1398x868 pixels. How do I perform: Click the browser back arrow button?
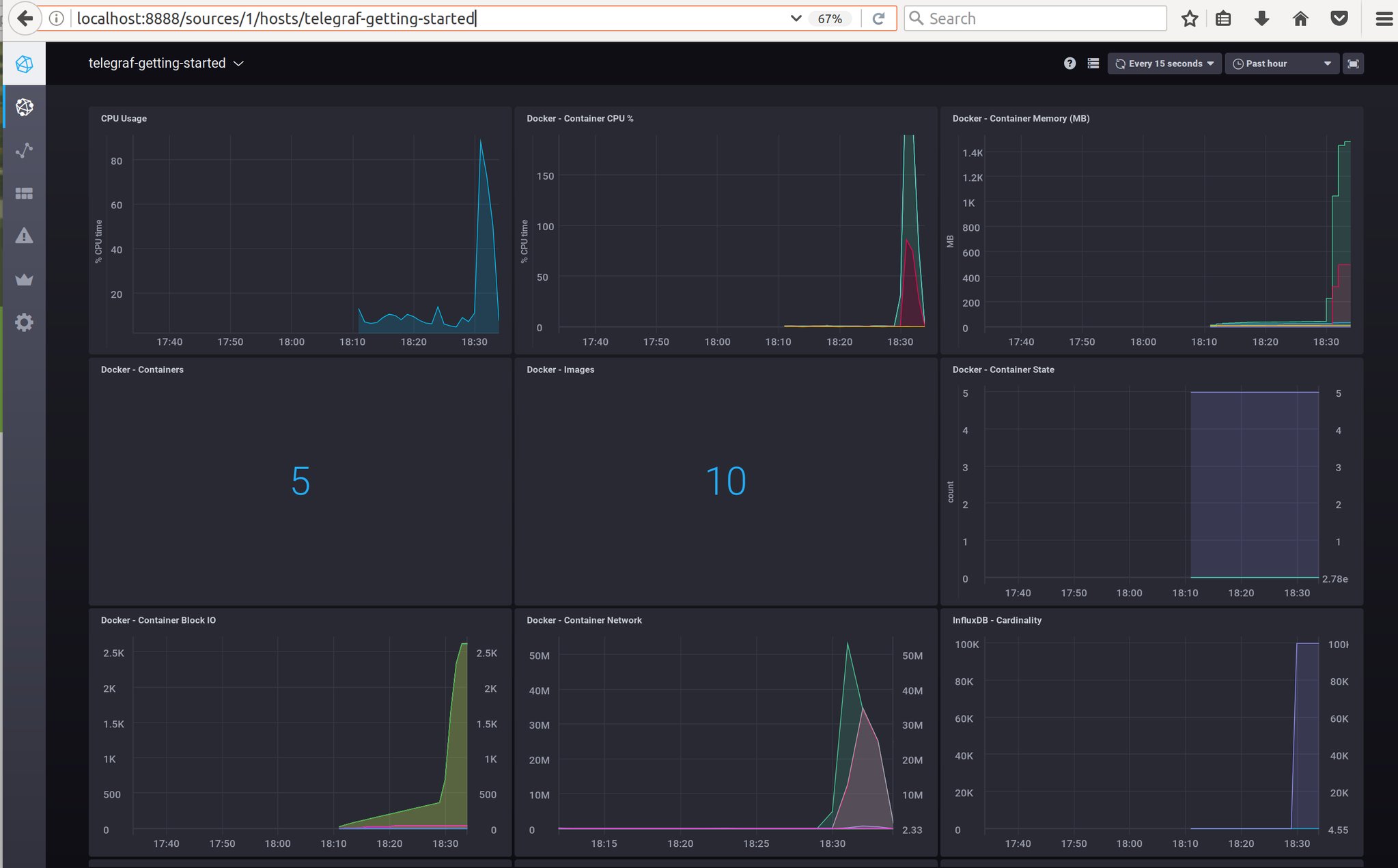coord(24,18)
